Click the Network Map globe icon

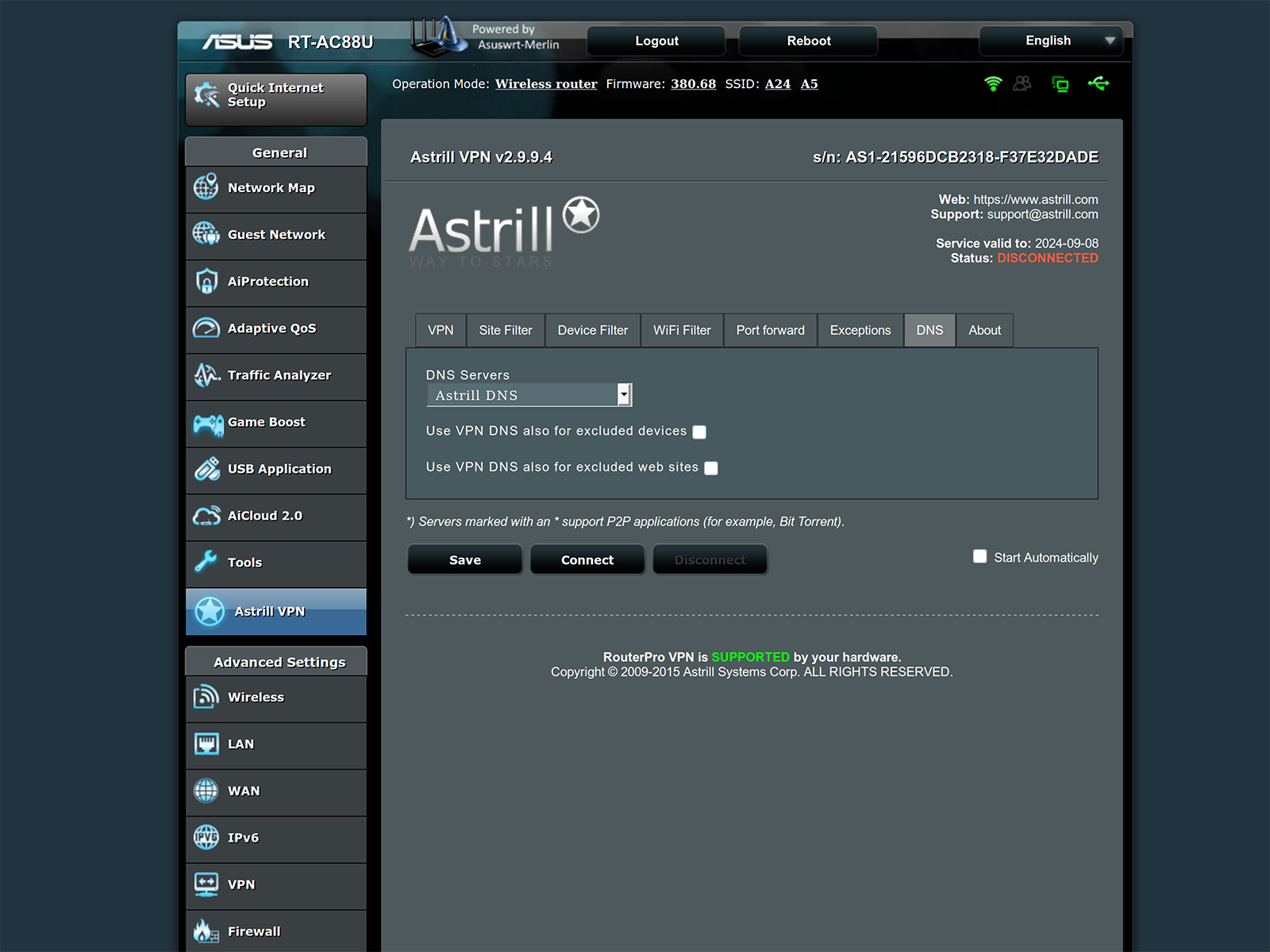[206, 187]
